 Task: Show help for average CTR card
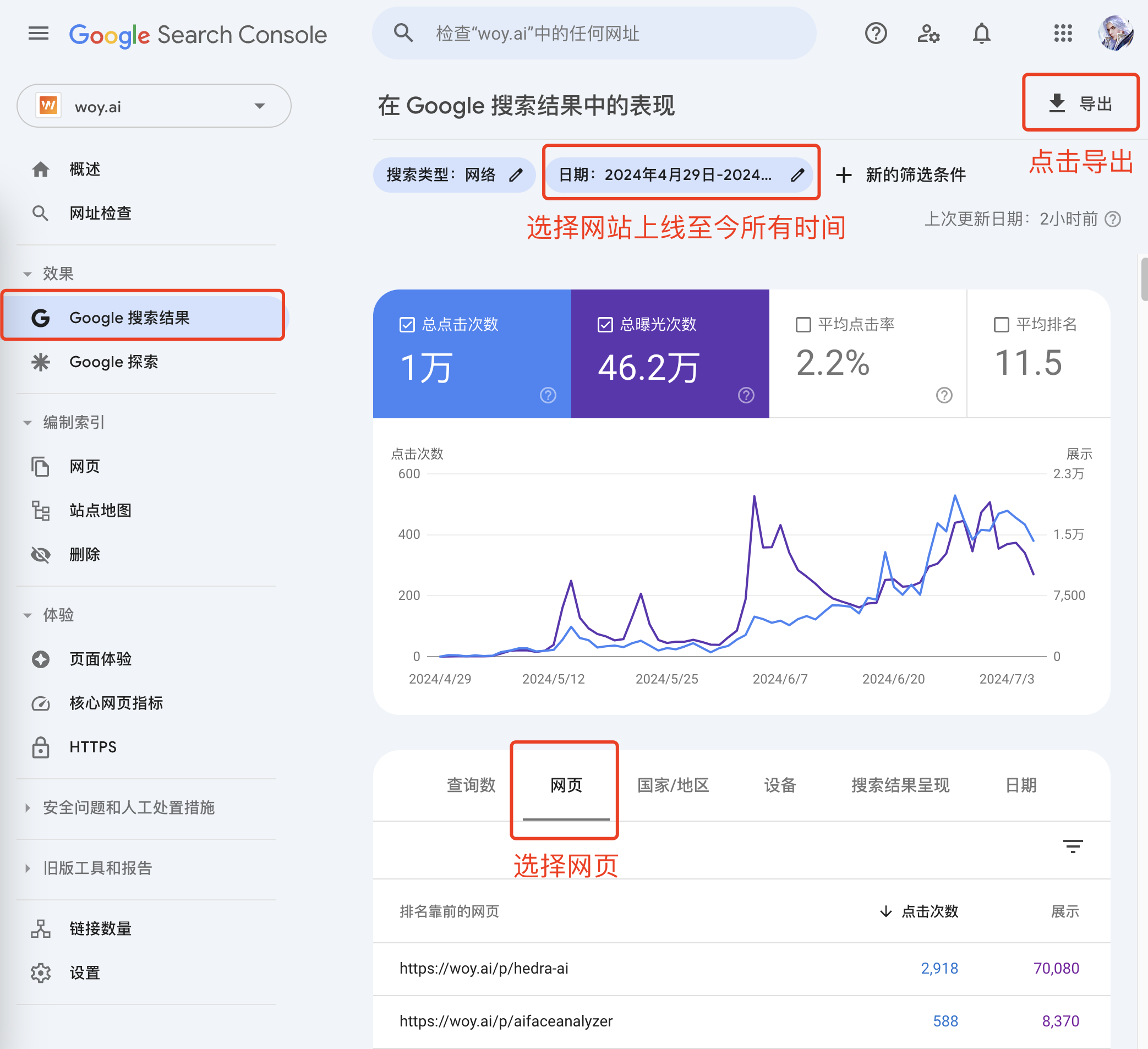944,395
